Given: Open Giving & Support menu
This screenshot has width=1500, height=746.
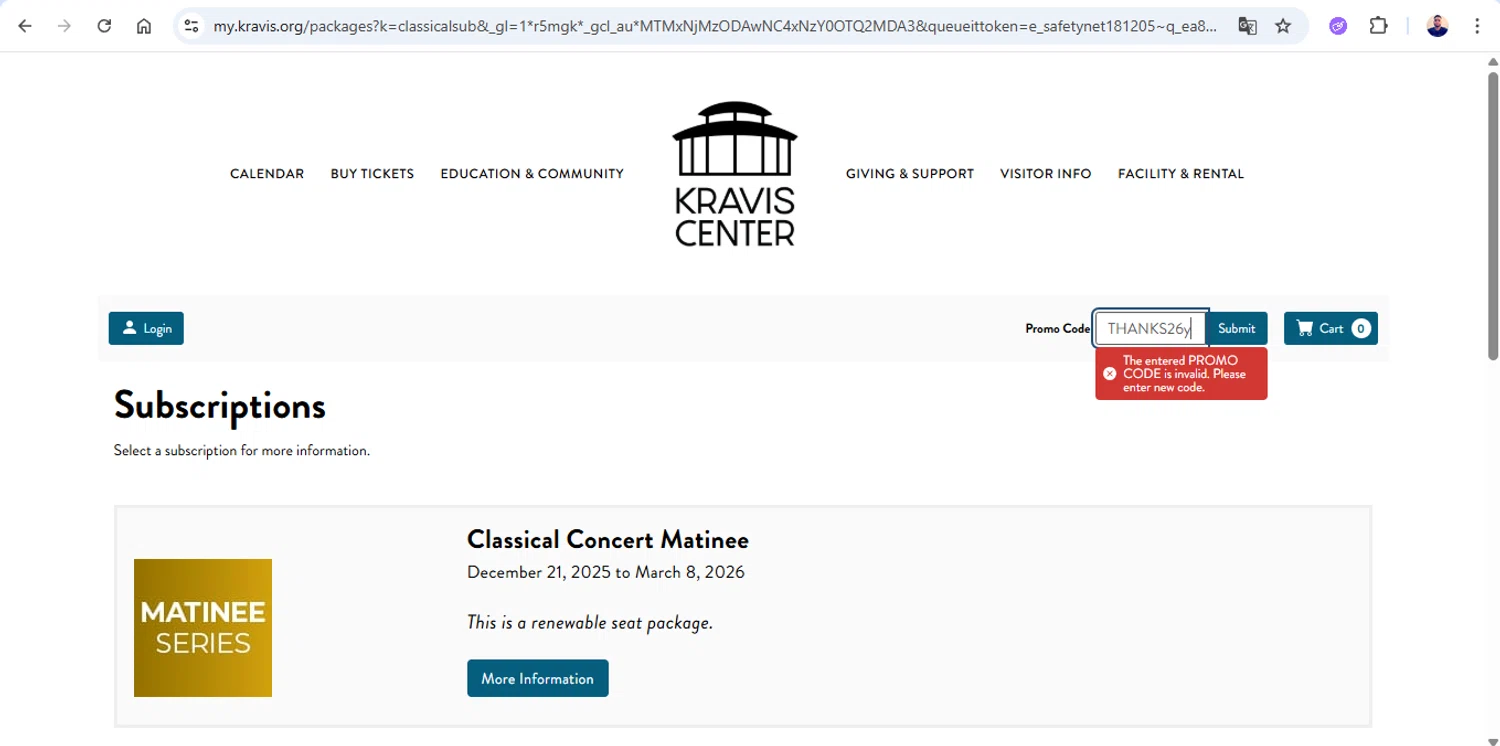Looking at the screenshot, I should coord(910,174).
